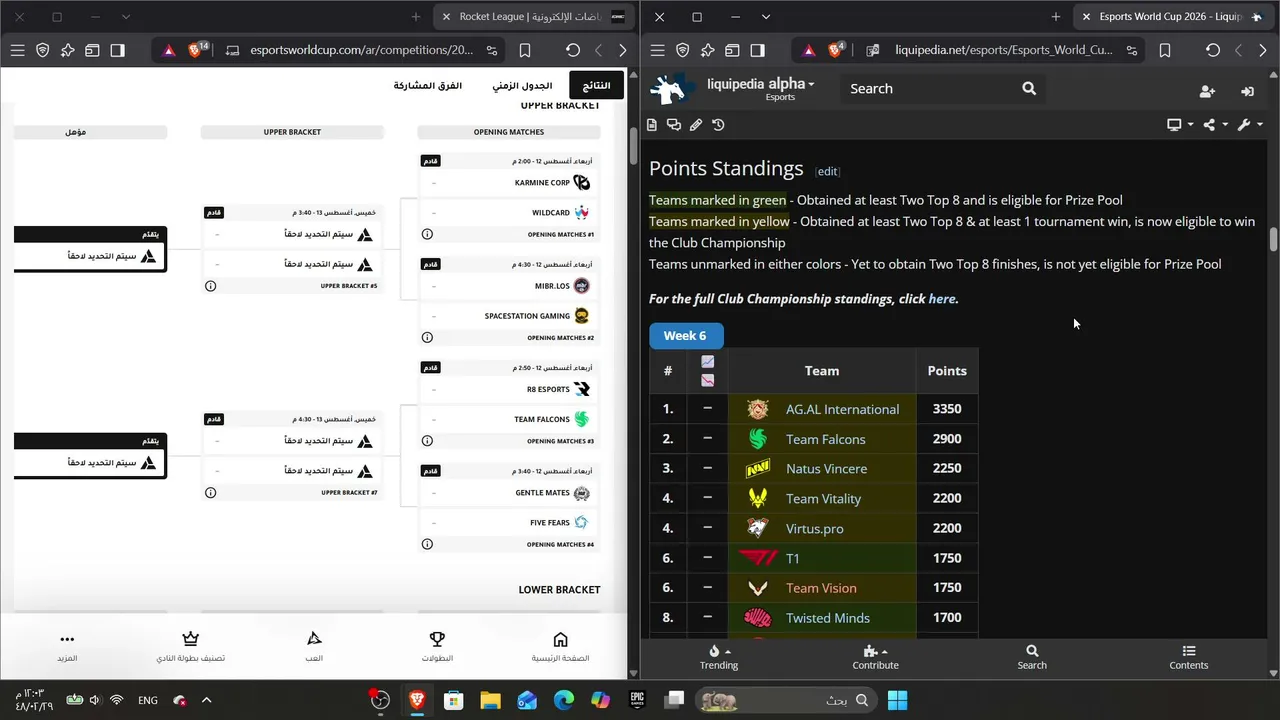Screen dimensions: 1280x720
Task: Open Leo AI sparkle icon in left window
Action: tap(68, 50)
